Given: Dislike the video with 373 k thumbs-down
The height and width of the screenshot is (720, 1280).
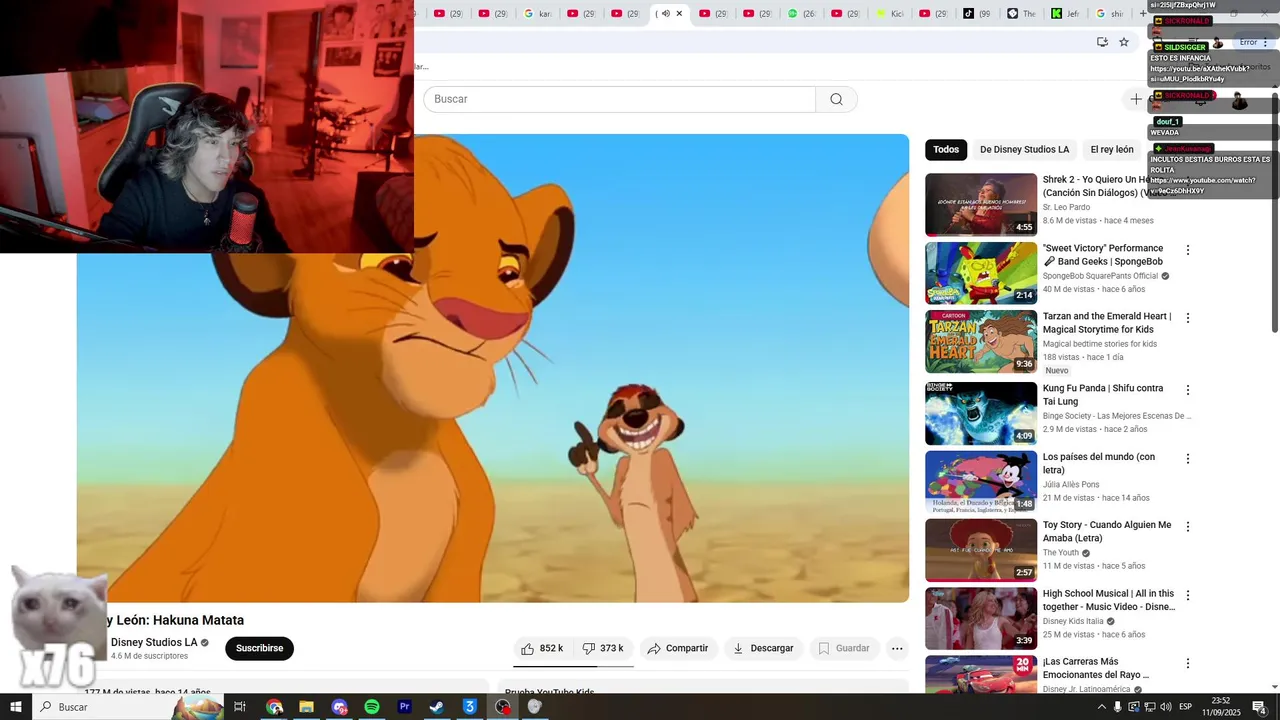Looking at the screenshot, I should (x=603, y=648).
